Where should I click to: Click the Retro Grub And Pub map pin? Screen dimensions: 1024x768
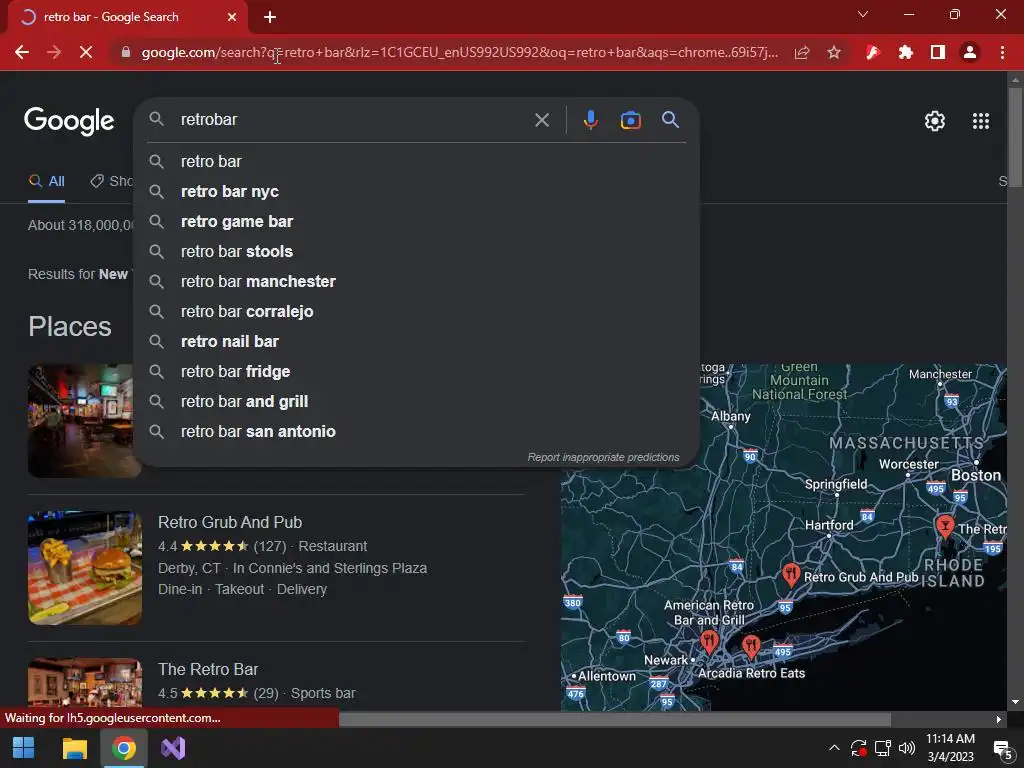791,574
